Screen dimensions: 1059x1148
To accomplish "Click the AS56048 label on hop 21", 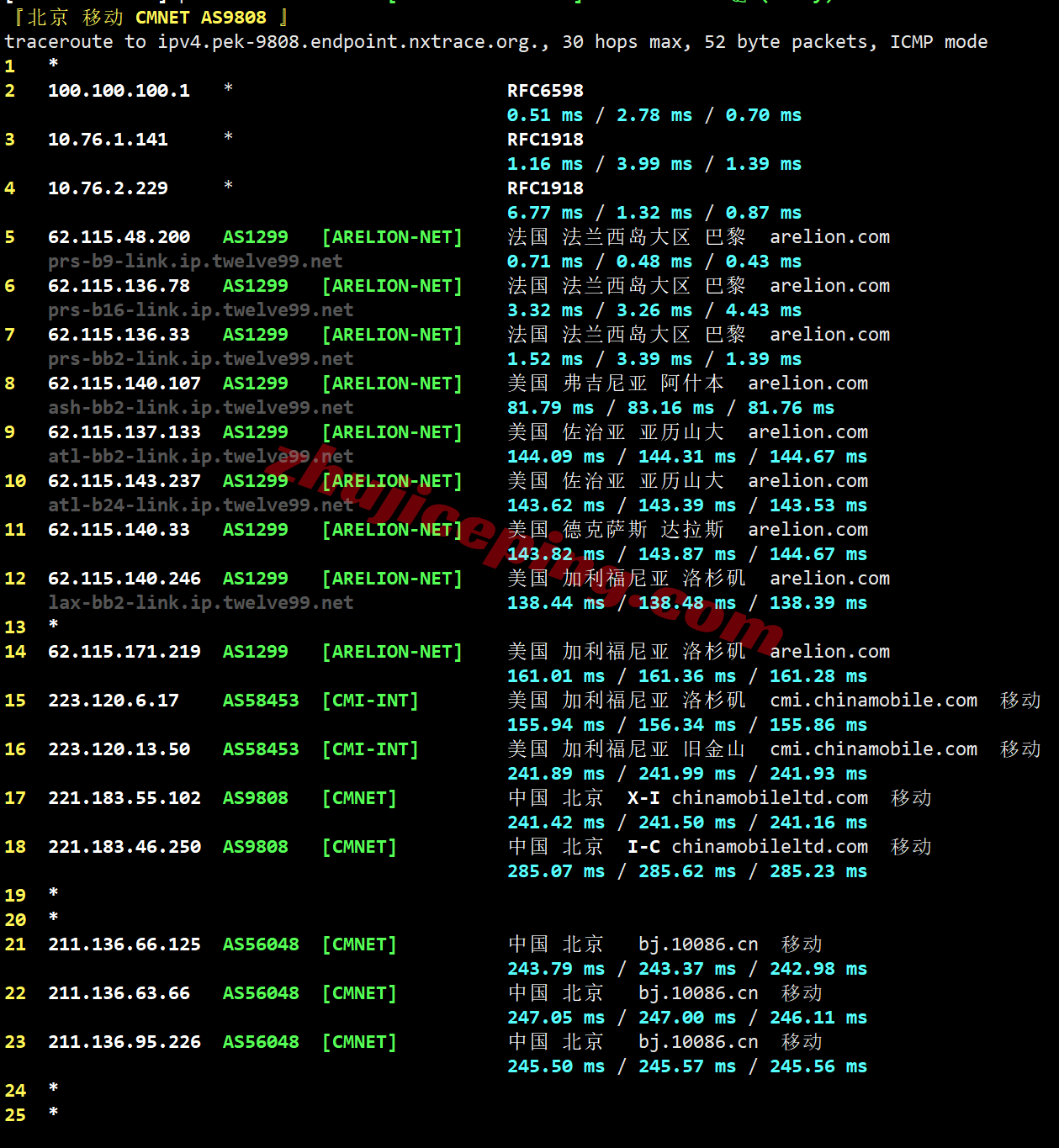I will tap(261, 944).
